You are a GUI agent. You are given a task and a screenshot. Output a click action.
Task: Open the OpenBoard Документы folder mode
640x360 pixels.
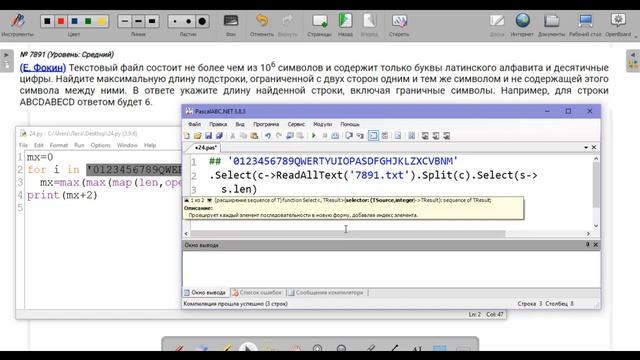coord(551,24)
